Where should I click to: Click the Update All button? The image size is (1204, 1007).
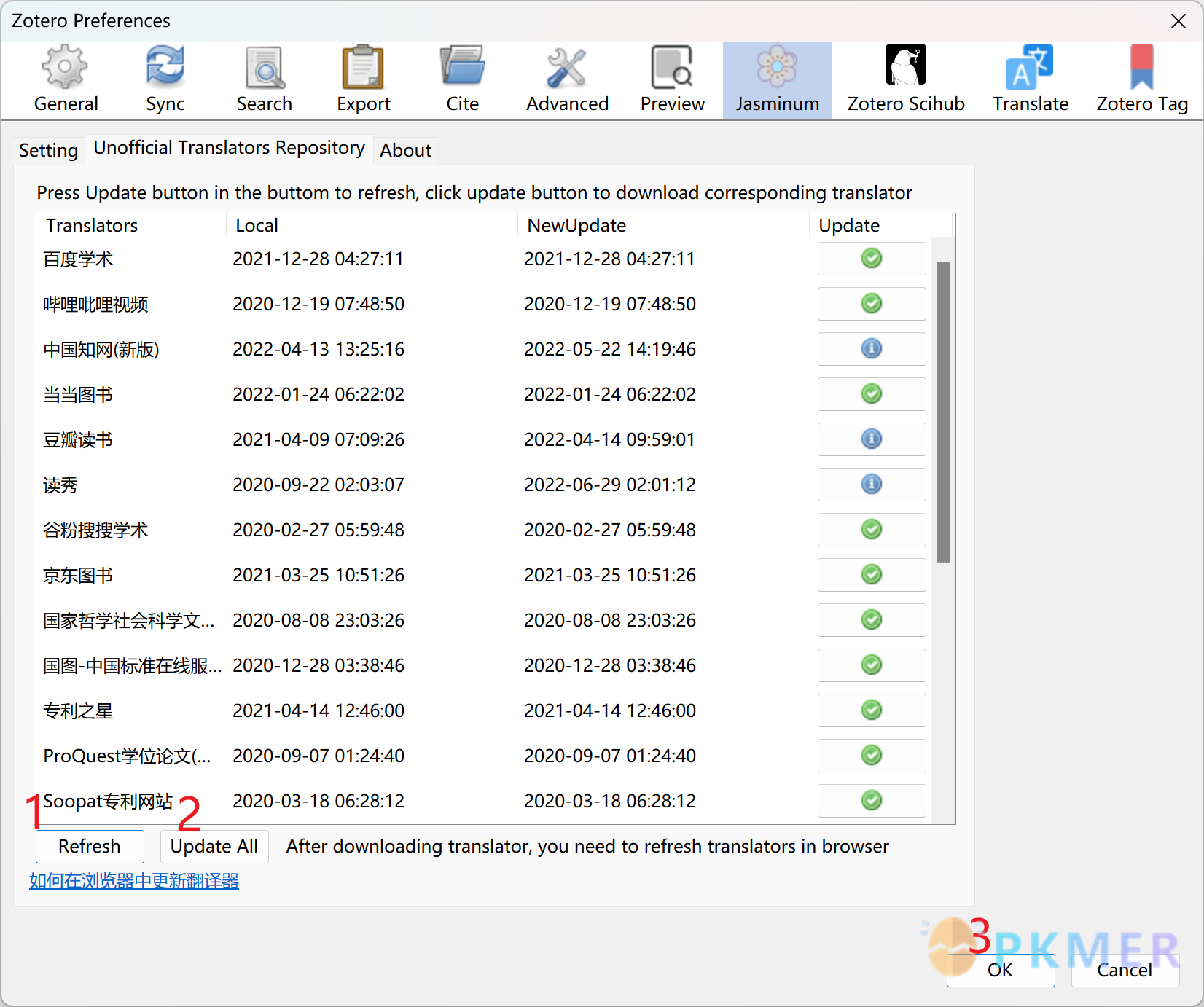click(214, 847)
